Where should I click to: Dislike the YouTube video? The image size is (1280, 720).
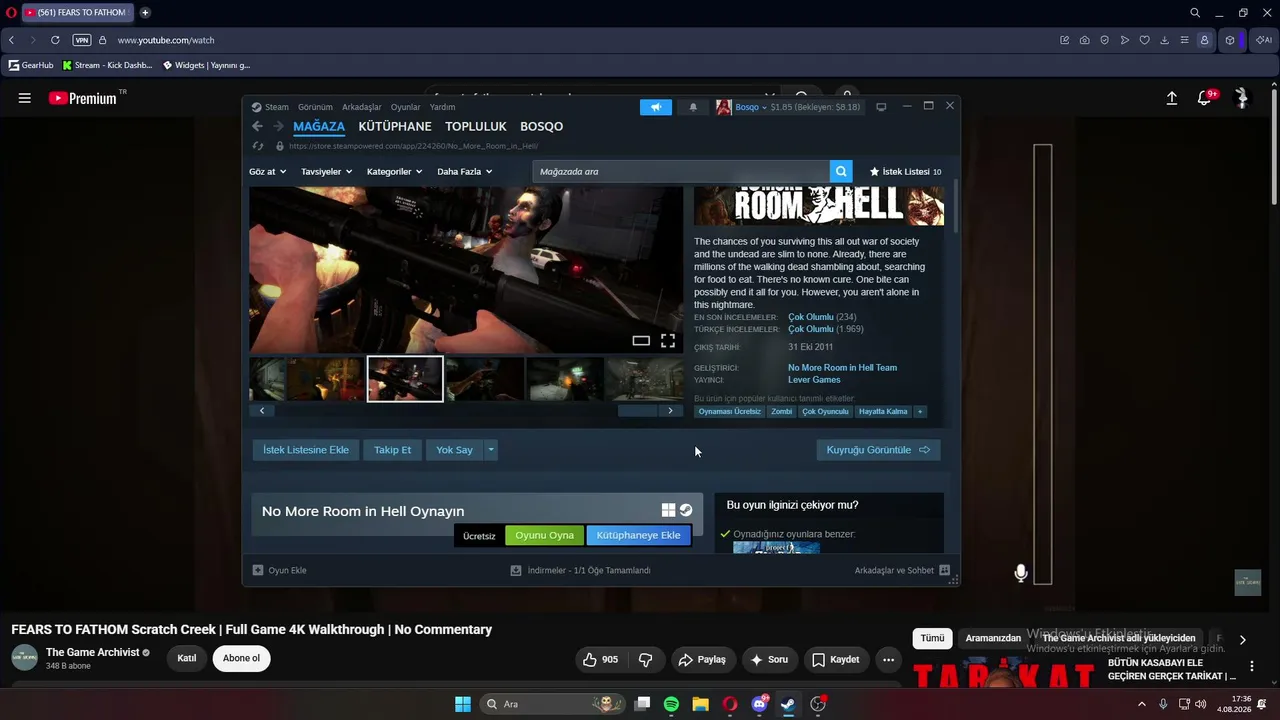click(646, 660)
